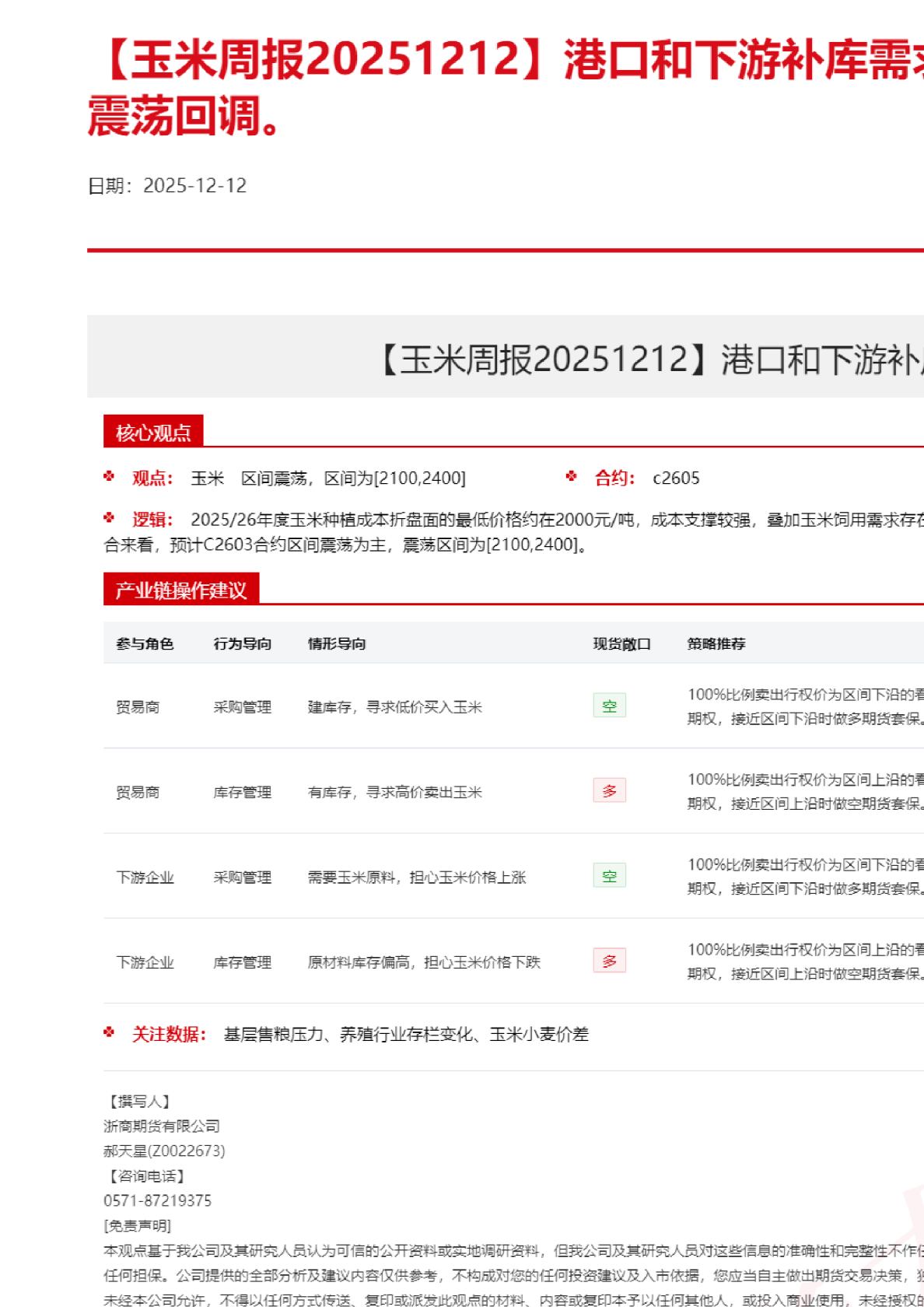
Task: Click the 空 badge in 需要玉米原料 row
Action: coord(609,876)
